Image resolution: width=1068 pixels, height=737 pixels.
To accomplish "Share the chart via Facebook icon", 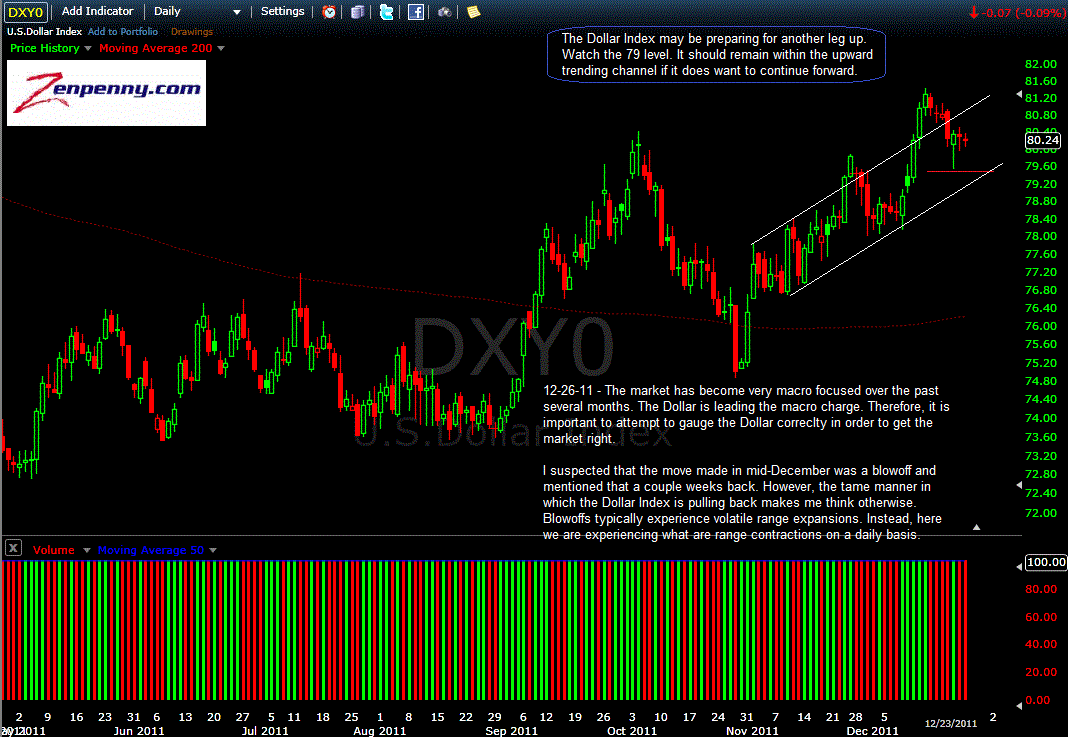I will [x=415, y=12].
